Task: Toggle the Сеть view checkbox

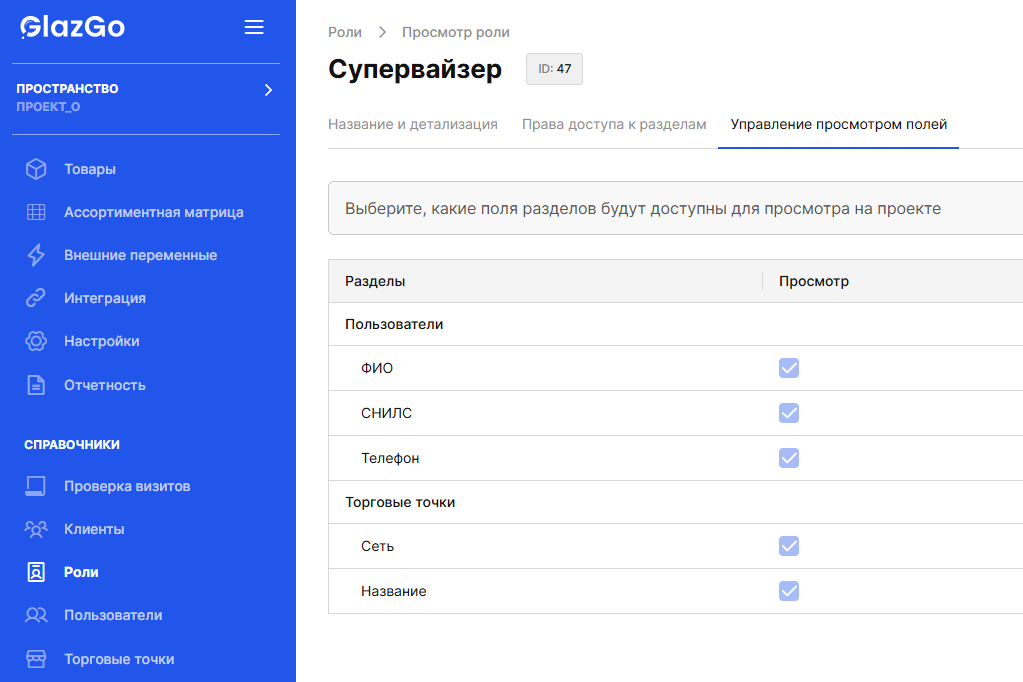Action: (789, 546)
